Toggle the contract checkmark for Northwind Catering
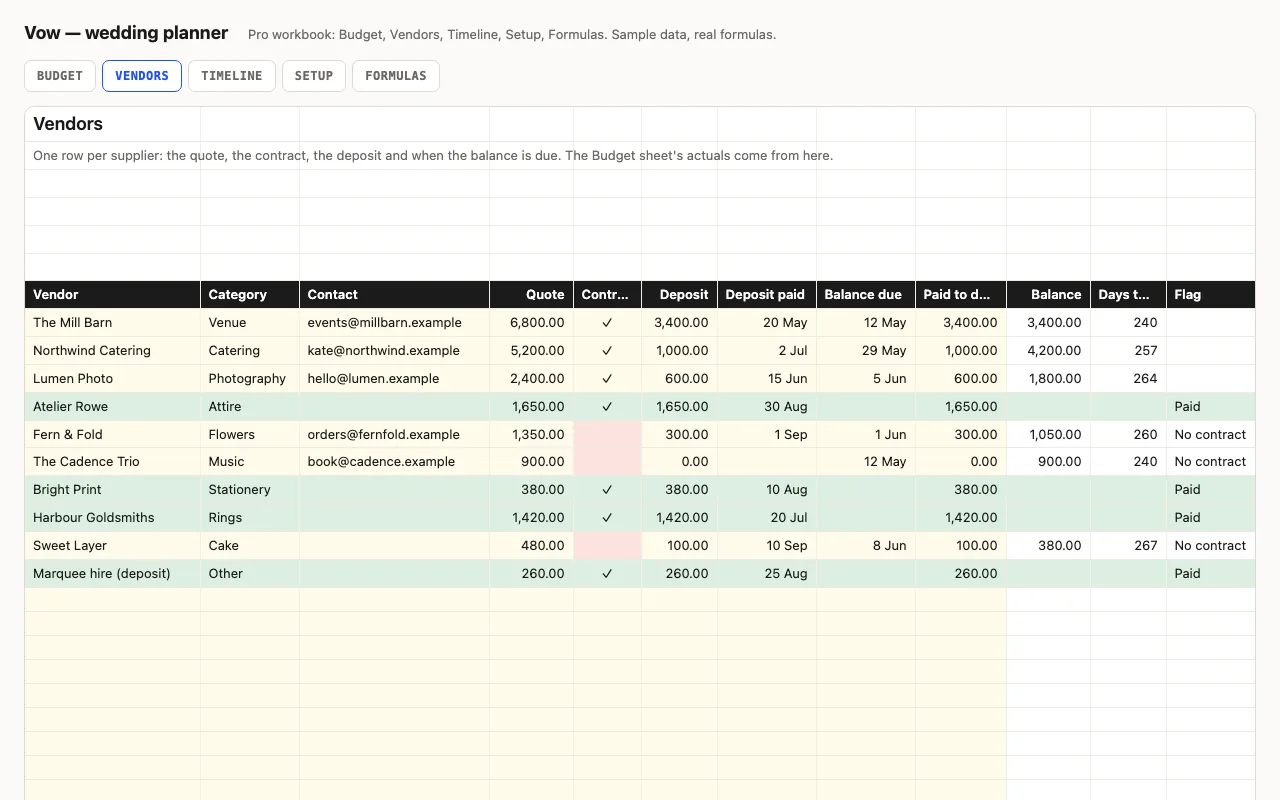Screen dimensions: 1280x800 607,351
